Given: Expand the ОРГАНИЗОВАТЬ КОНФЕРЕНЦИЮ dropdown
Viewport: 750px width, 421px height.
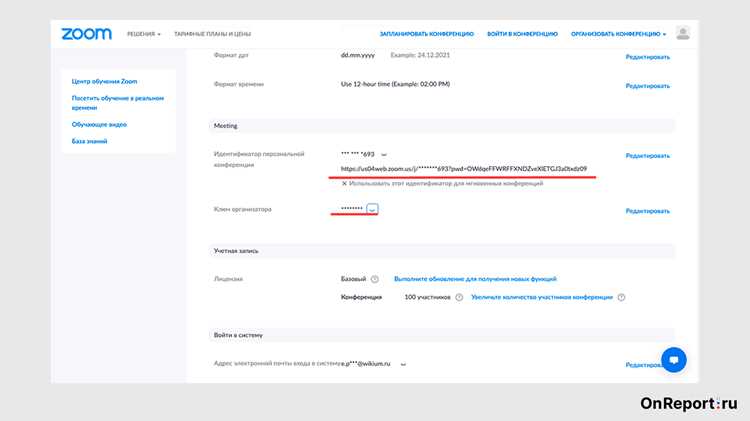Looking at the screenshot, I should [x=618, y=34].
